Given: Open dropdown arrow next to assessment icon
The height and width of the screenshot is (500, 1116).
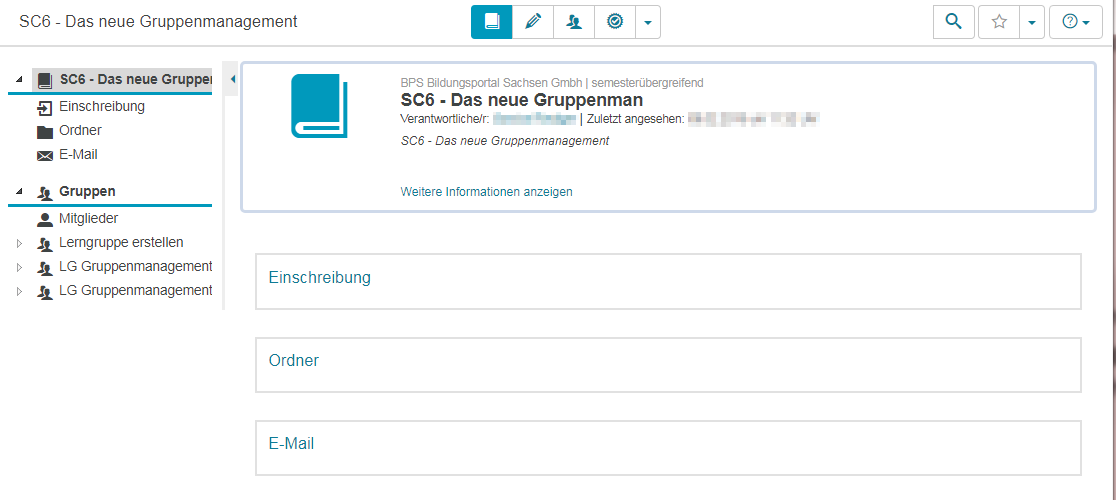Looking at the screenshot, I should click(x=648, y=22).
